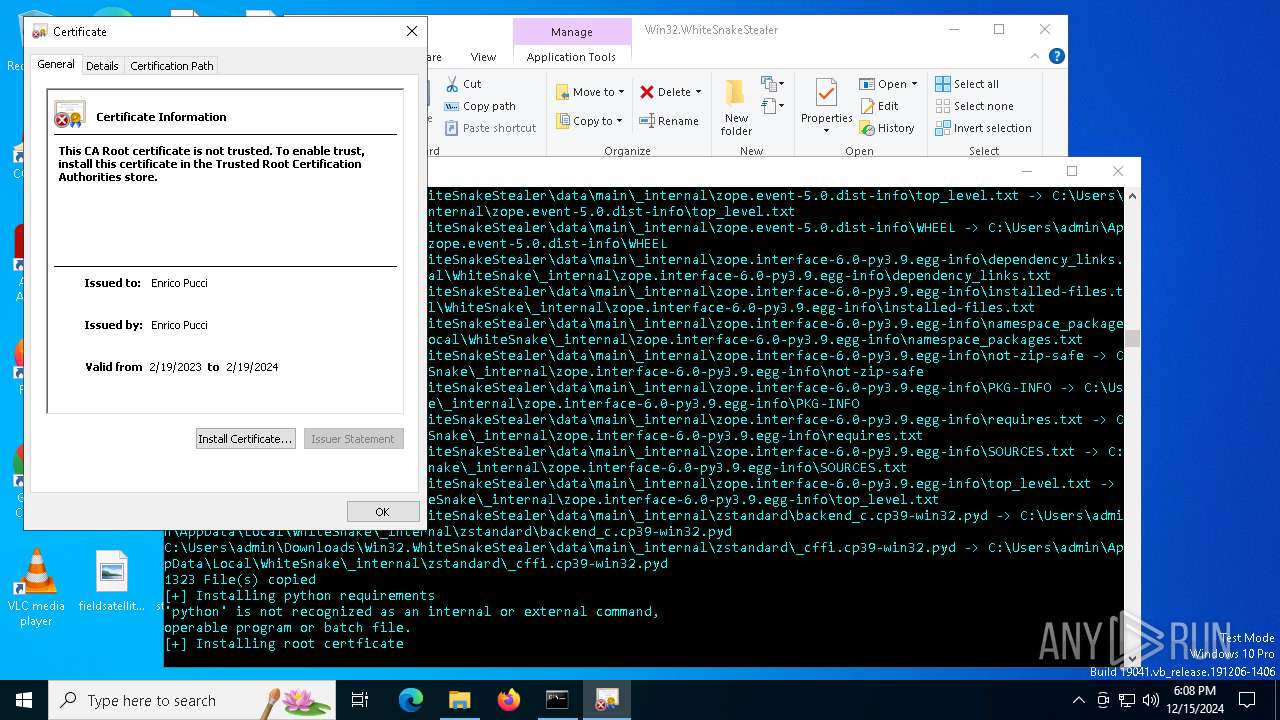Click the "1323 File(s) copied" console line

point(240,579)
